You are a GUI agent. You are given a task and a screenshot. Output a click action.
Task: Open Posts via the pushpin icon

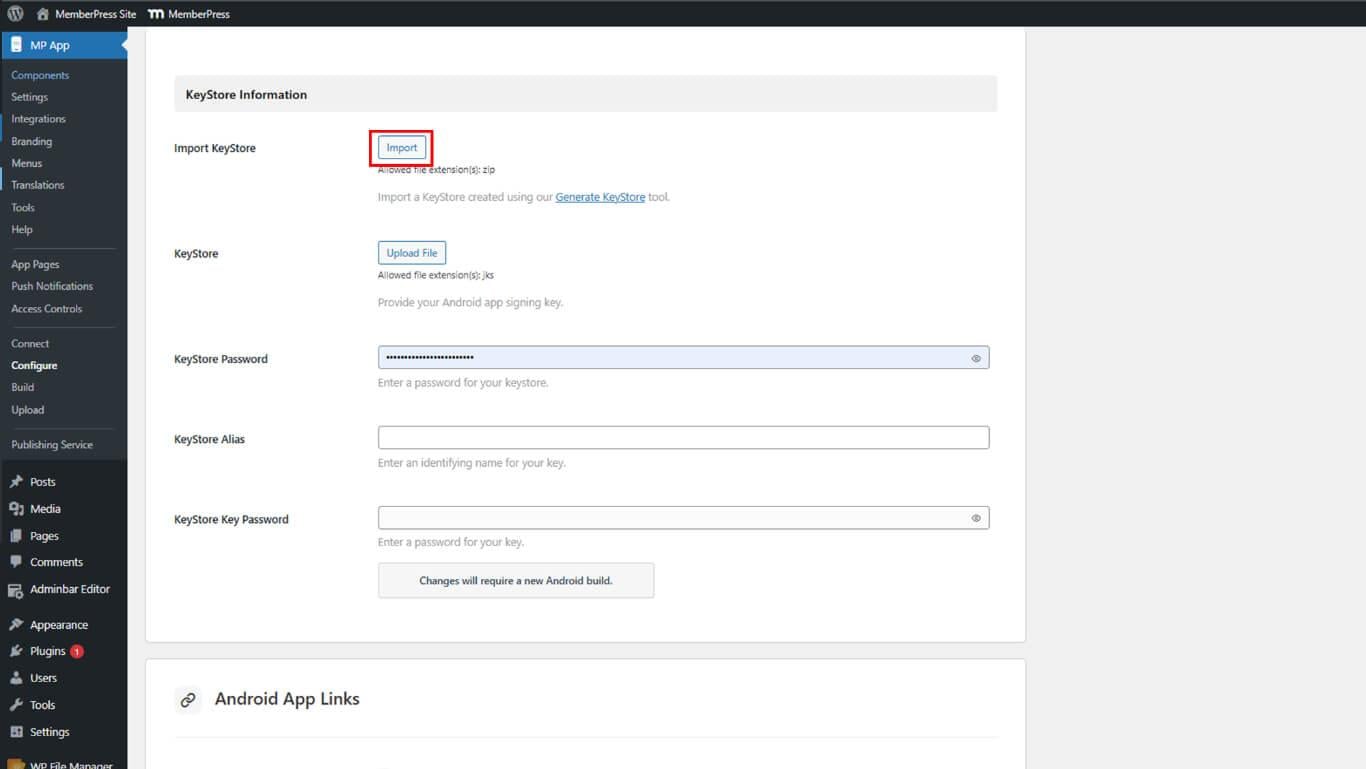pyautogui.click(x=17, y=482)
